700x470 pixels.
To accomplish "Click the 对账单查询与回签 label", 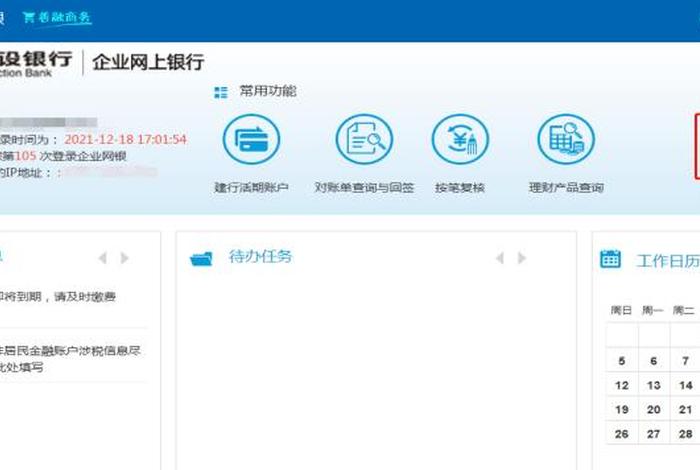I will click(x=364, y=187).
